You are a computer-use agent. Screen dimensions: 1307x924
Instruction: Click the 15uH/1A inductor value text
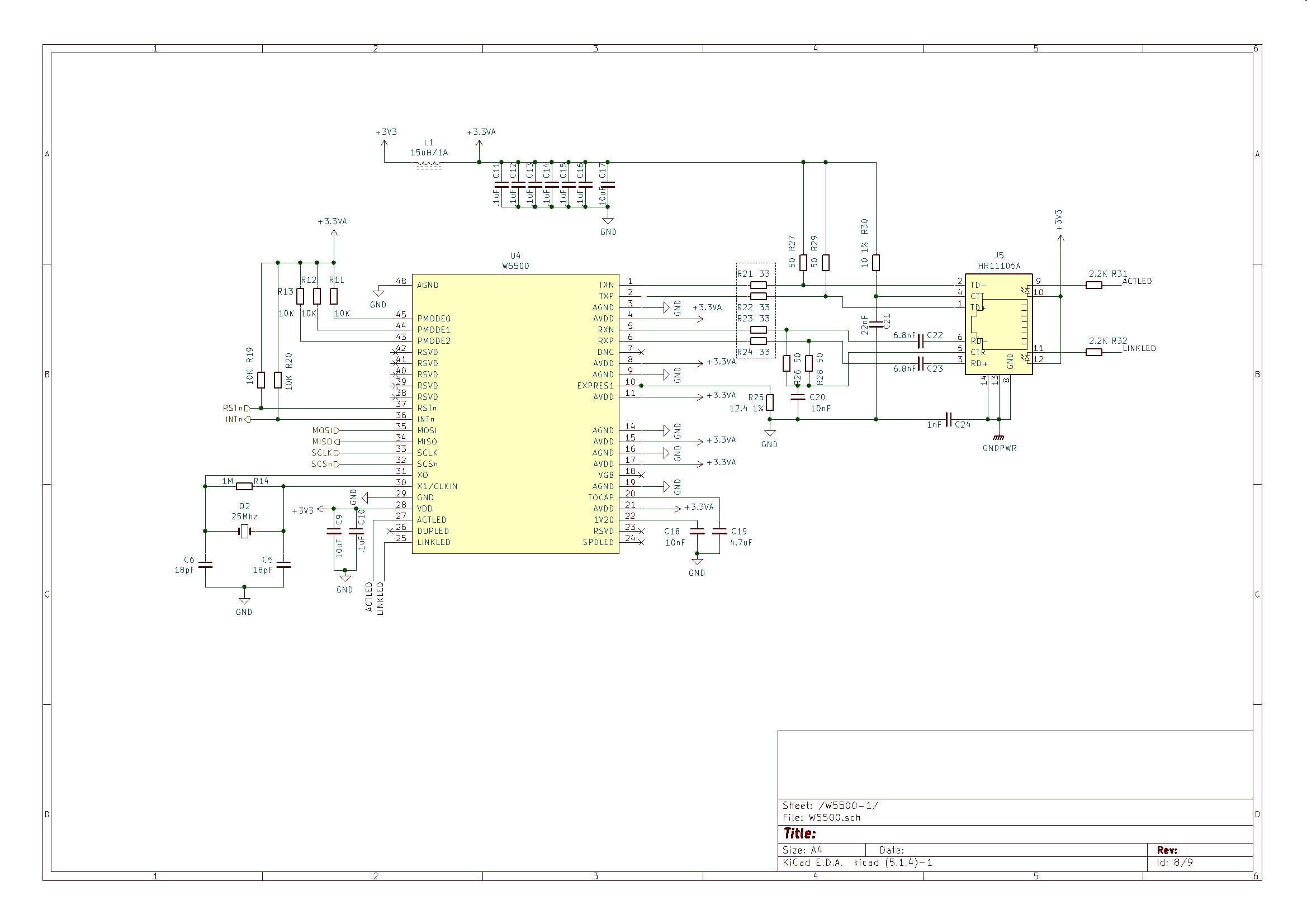pos(429,153)
